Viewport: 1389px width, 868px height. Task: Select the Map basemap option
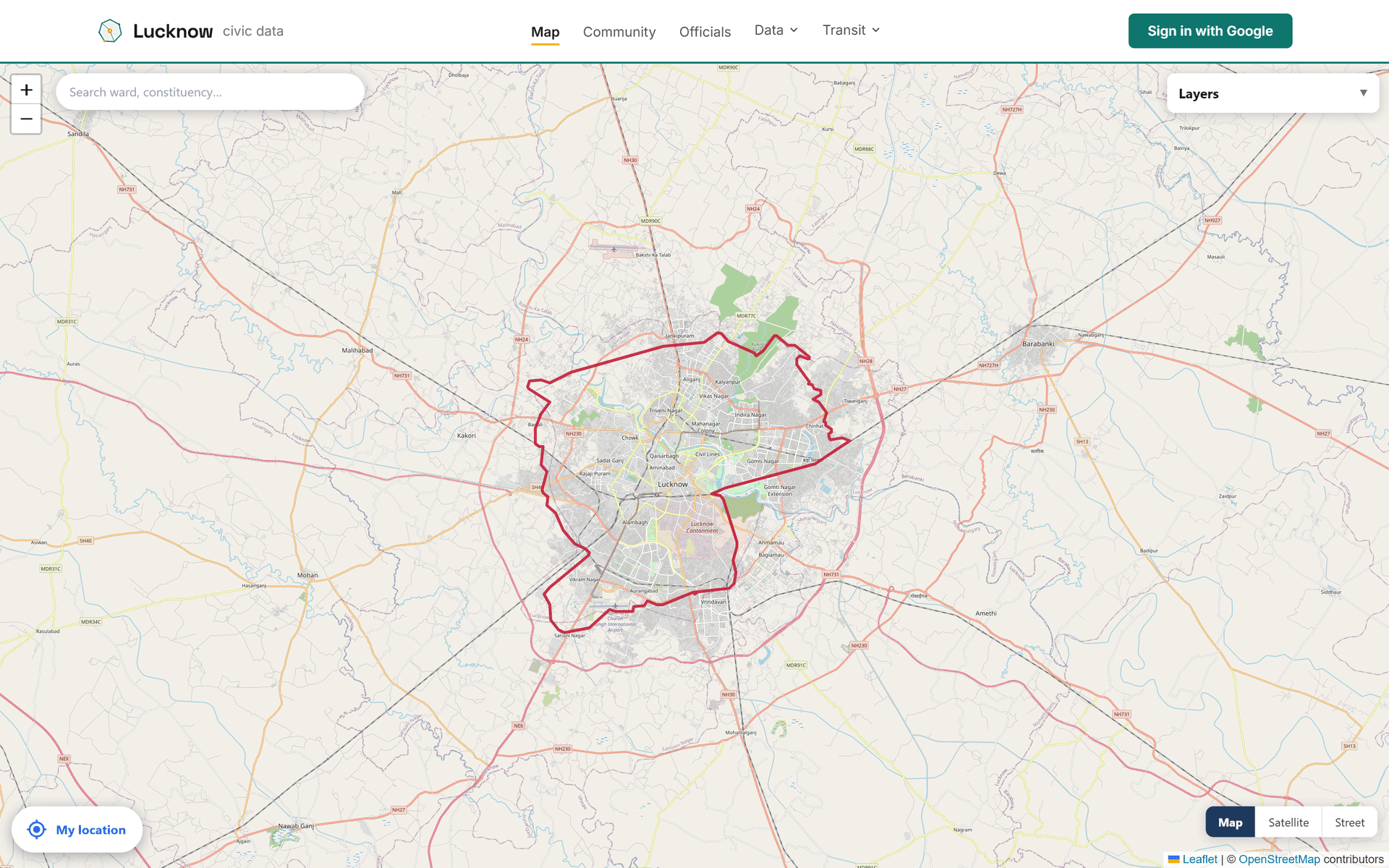click(1230, 822)
